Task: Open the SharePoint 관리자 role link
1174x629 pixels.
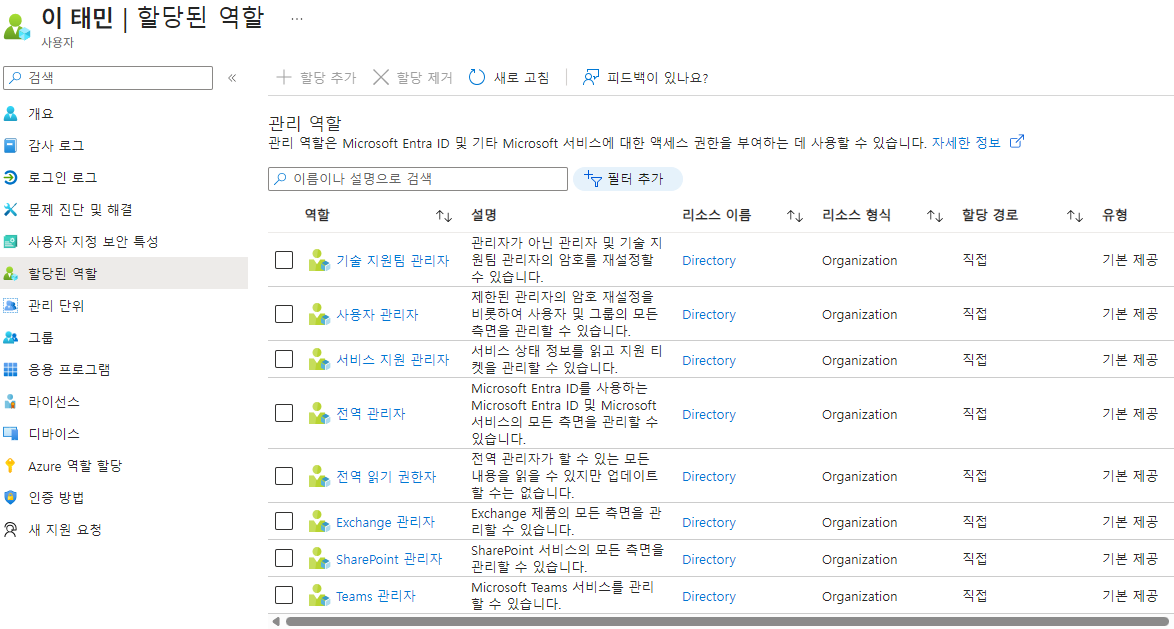Action: tap(389, 559)
